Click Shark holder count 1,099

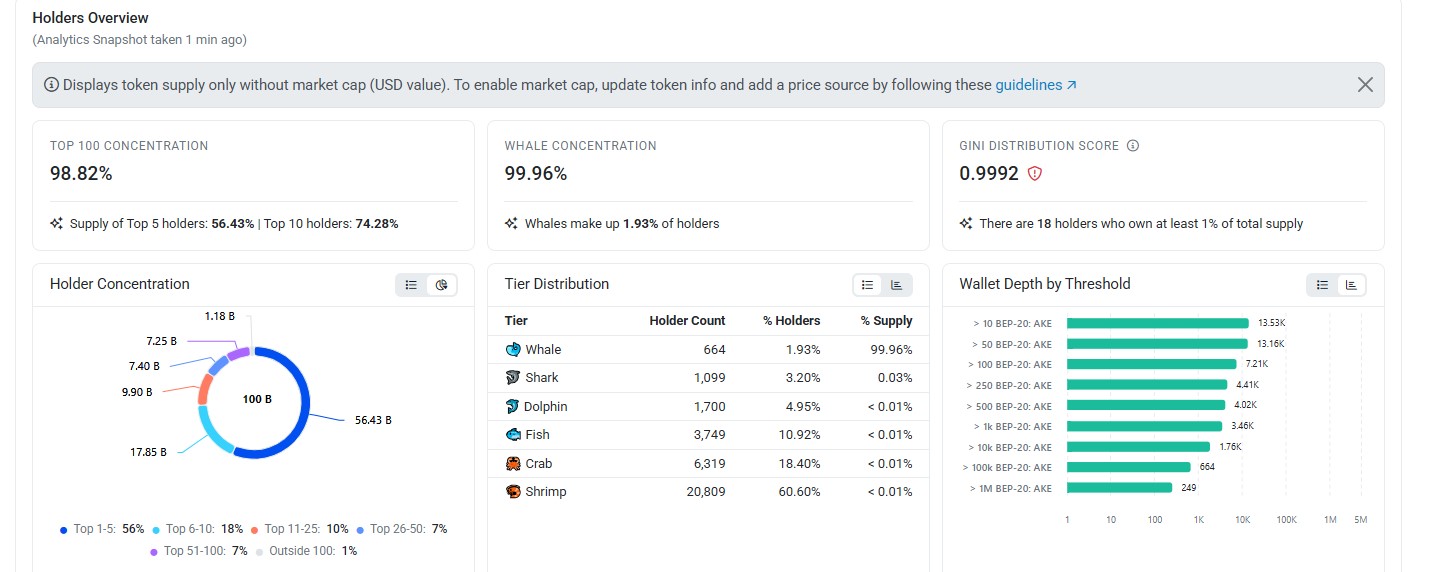[x=708, y=378]
